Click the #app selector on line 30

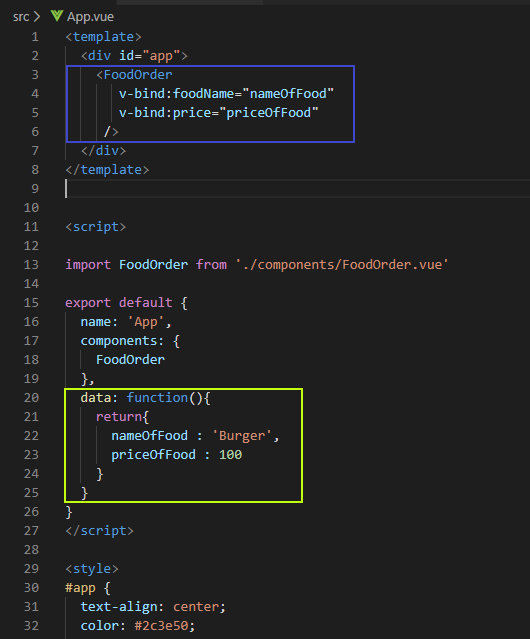pyautogui.click(x=81, y=588)
